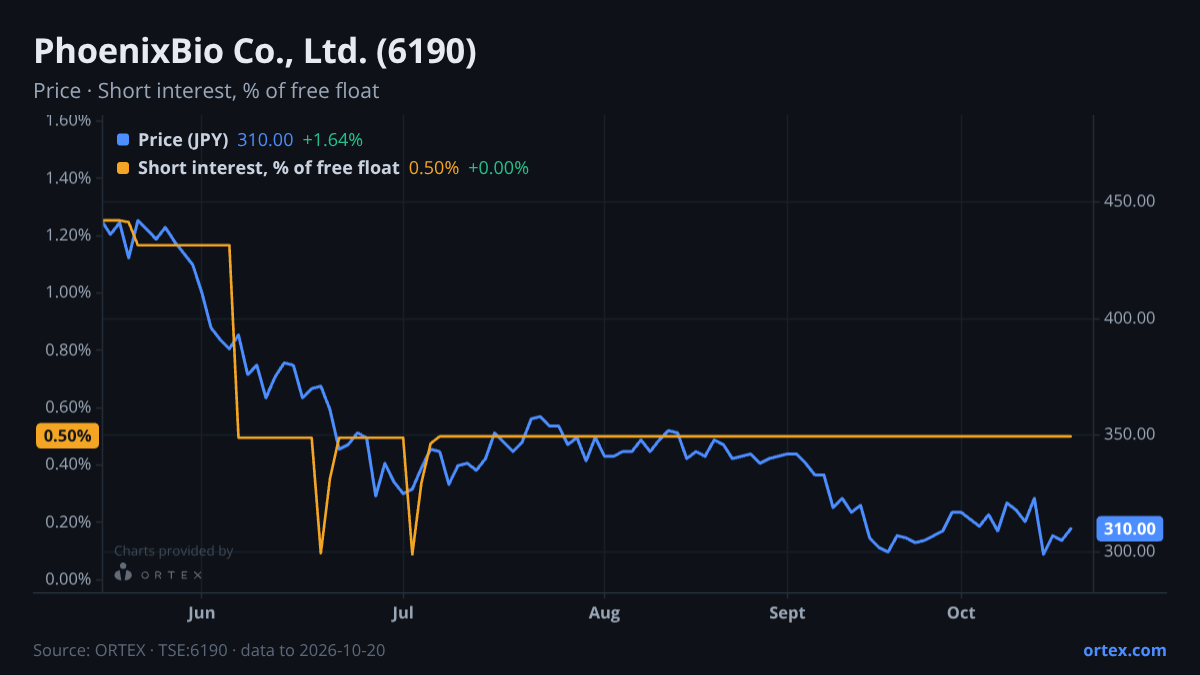The image size is (1200, 675).
Task: Click the subtitle 'Price · Short interest, % of free float'
Action: [x=206, y=91]
